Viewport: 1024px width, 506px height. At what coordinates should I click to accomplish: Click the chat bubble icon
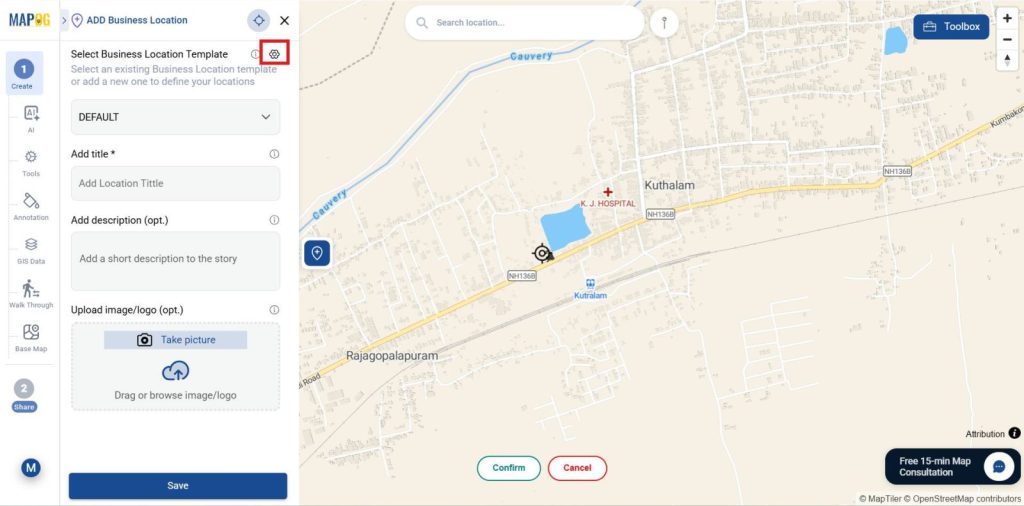[999, 466]
